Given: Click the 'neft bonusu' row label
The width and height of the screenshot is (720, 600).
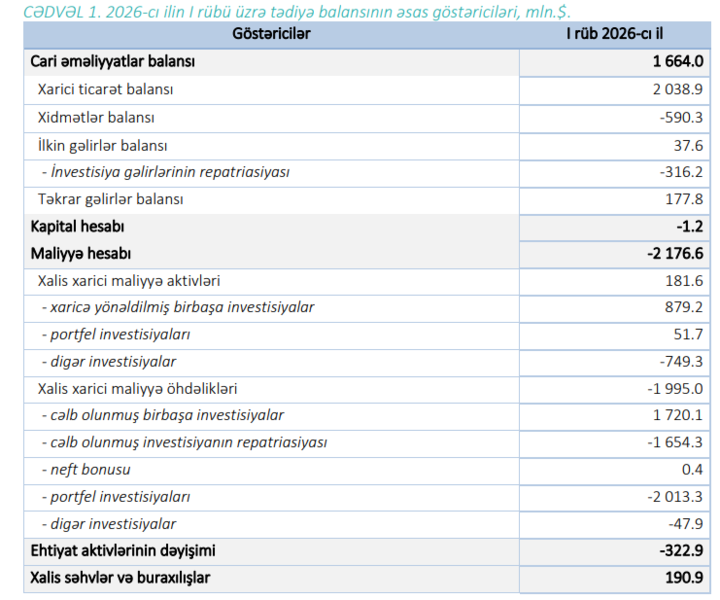Looking at the screenshot, I should pos(90,470).
